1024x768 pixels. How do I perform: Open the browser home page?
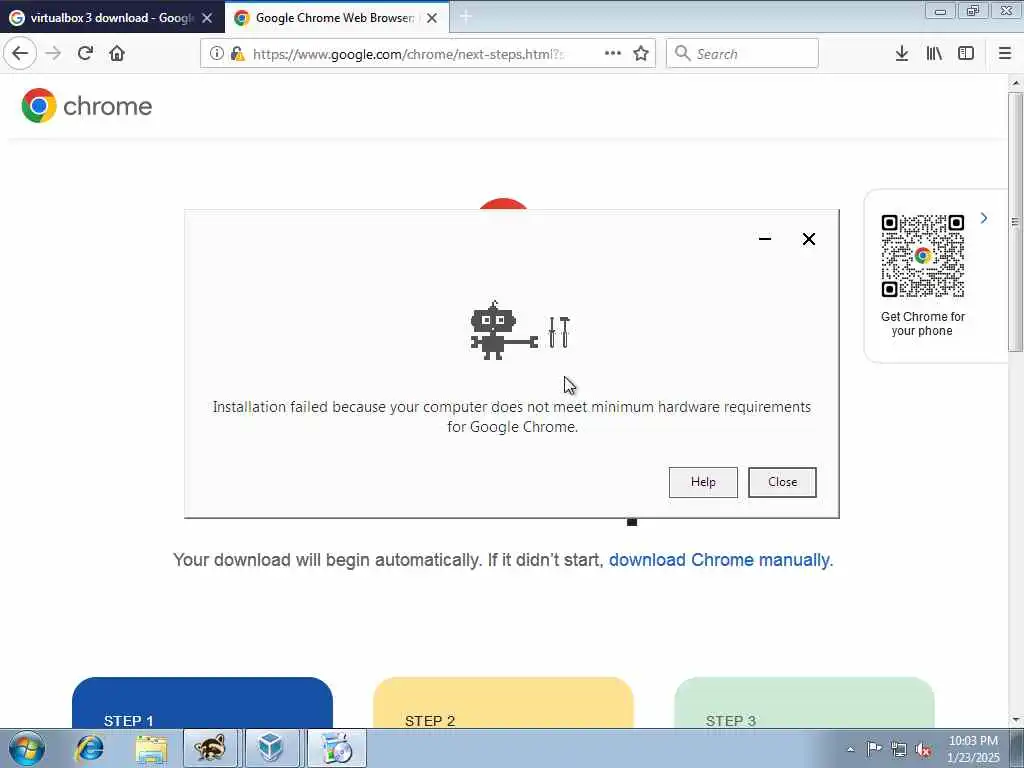tap(117, 53)
